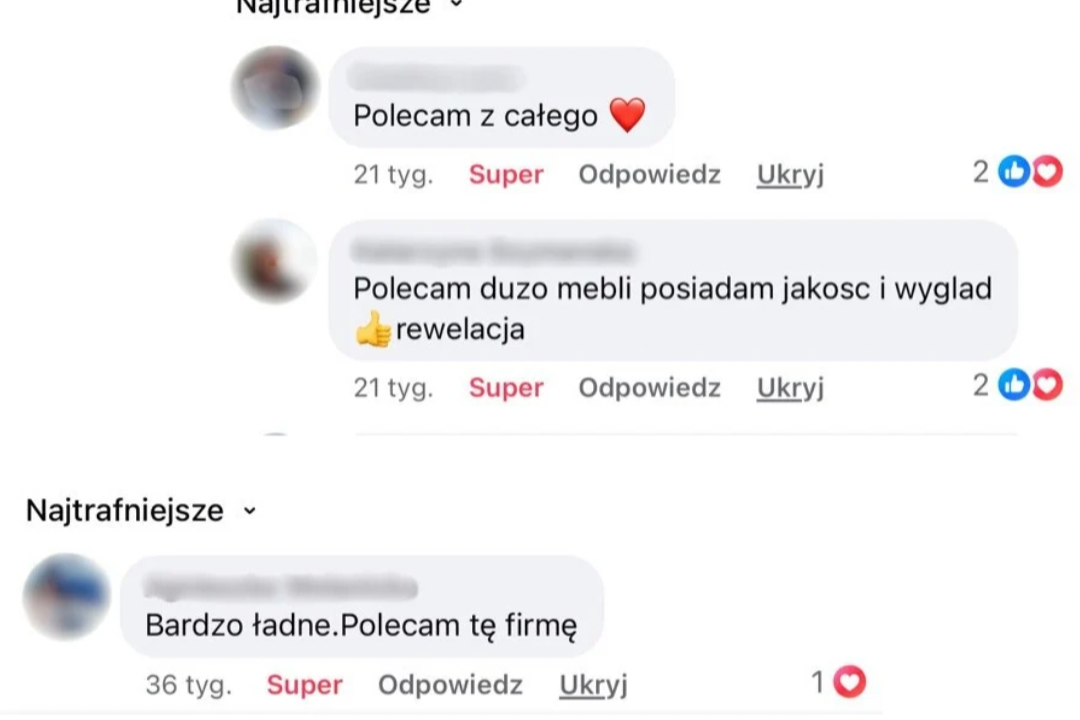Reply via Odpowiedz on the 36 tyg. comment
Image resolution: width=1080 pixels, height=720 pixels.
450,685
